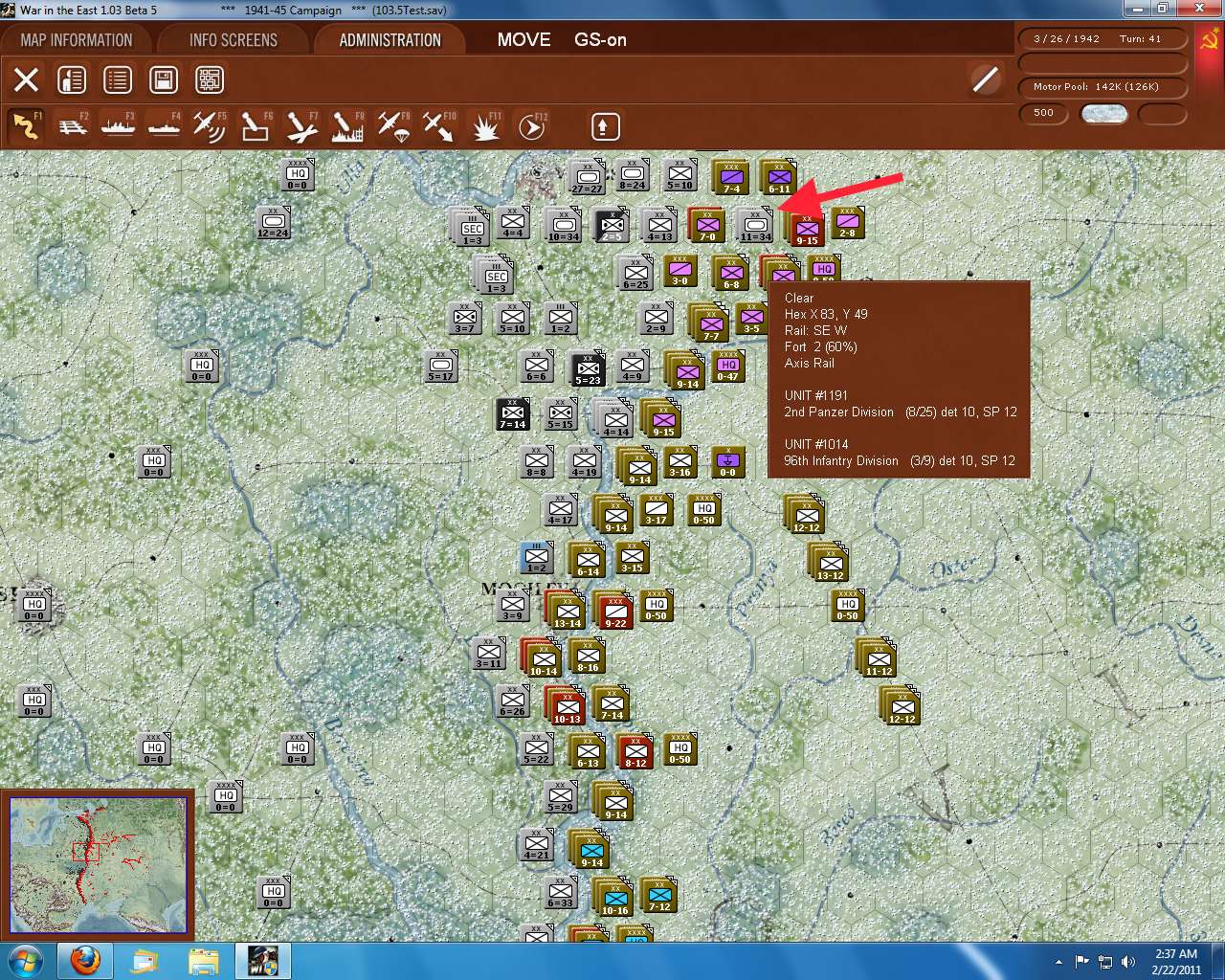Open the game preferences icon
This screenshot has width=1225, height=980.
[72, 79]
